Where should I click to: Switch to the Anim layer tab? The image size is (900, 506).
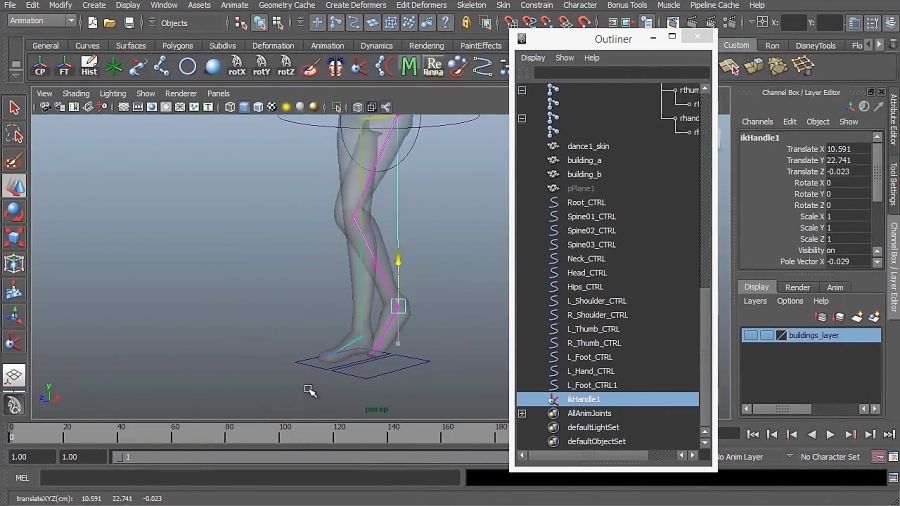coord(835,287)
